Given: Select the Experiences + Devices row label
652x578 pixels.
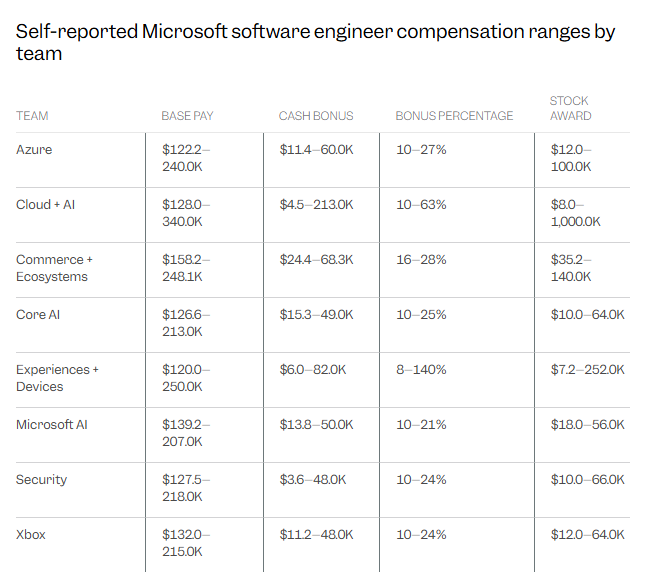Looking at the screenshot, I should click(x=57, y=378).
